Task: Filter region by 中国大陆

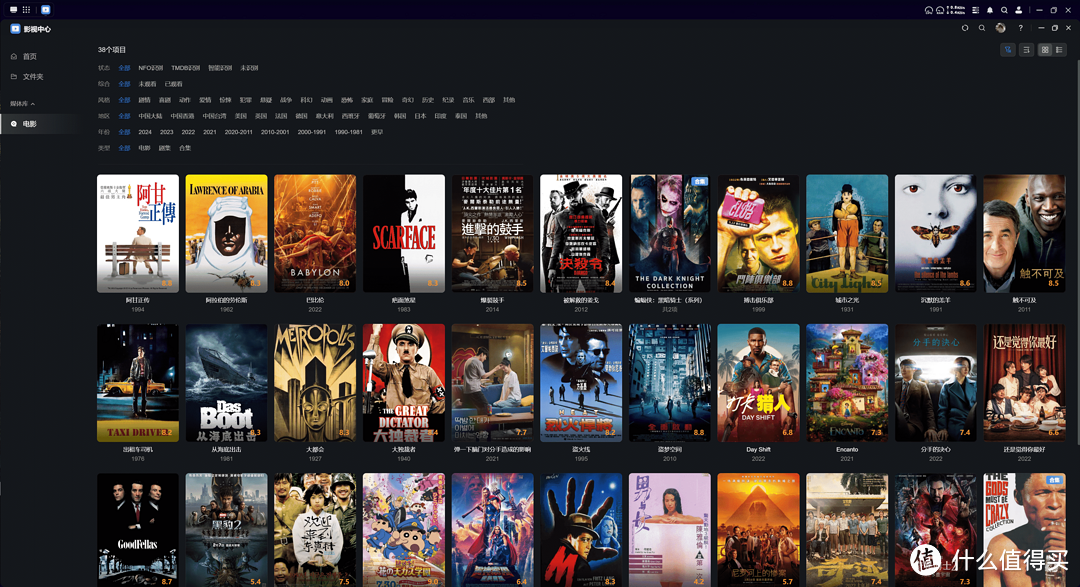Action: pyautogui.click(x=150, y=116)
